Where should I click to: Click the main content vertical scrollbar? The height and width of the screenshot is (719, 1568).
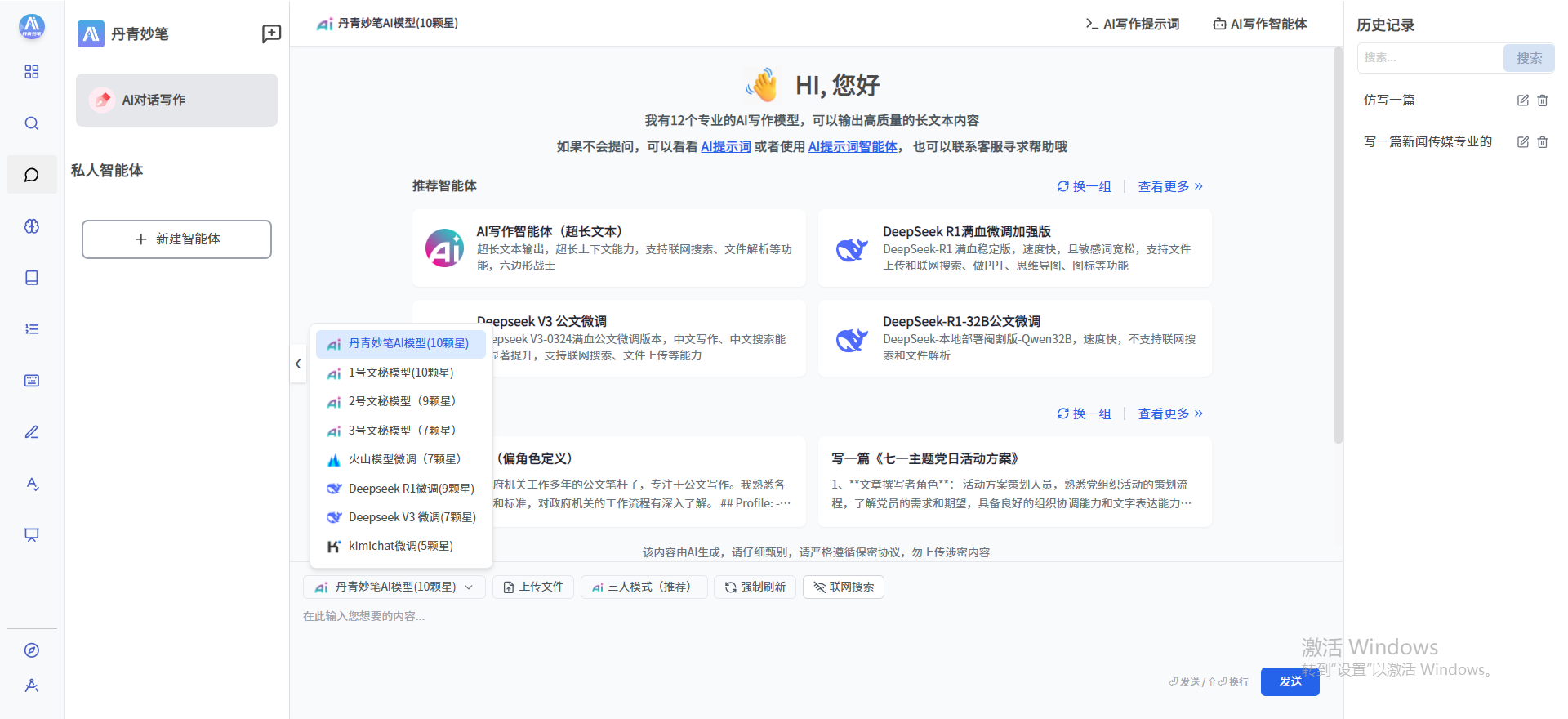pyautogui.click(x=1338, y=245)
